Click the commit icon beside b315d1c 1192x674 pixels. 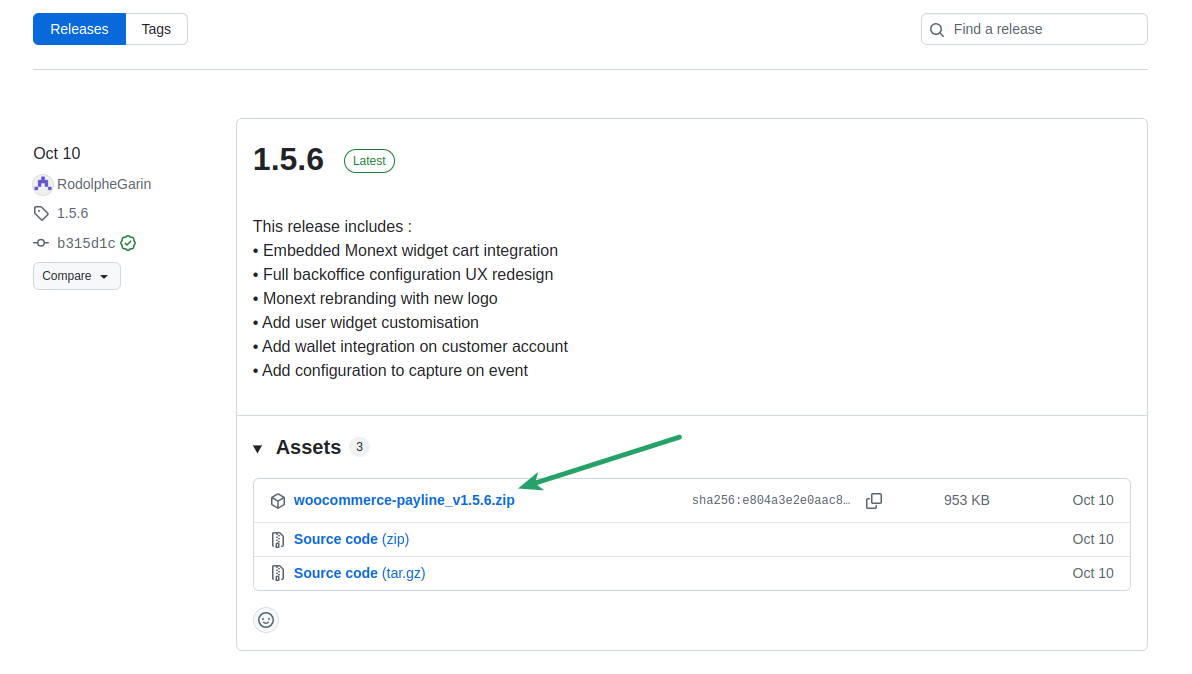click(x=41, y=243)
